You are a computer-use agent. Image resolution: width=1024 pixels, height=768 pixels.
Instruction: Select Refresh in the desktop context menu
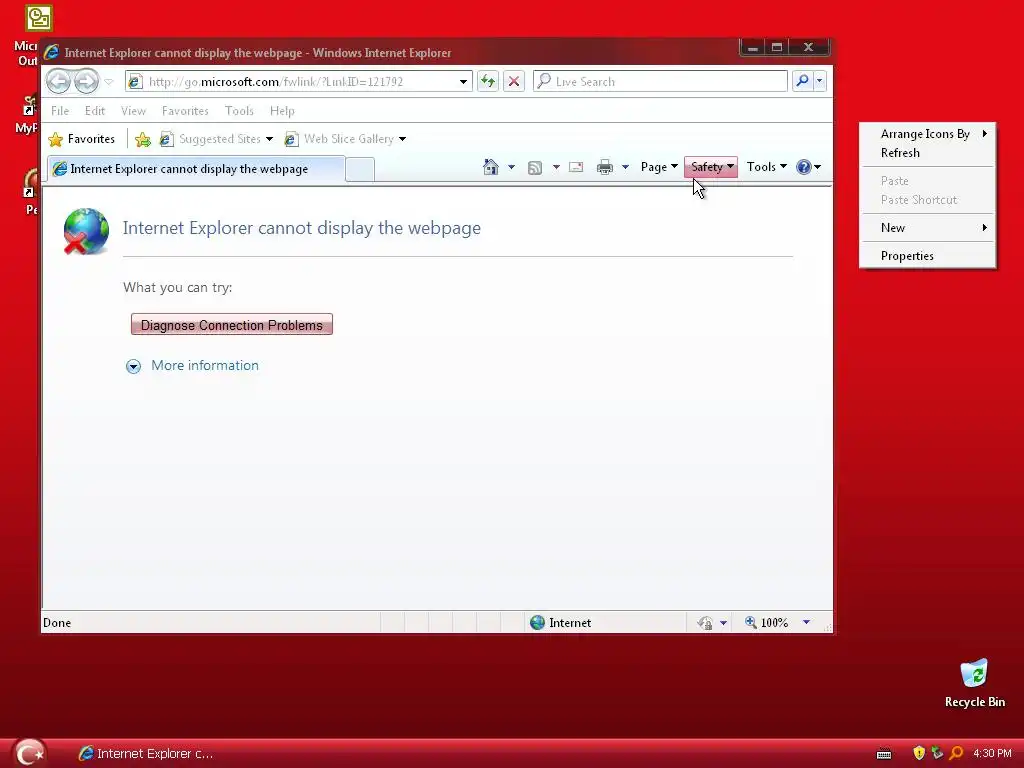tap(928, 153)
